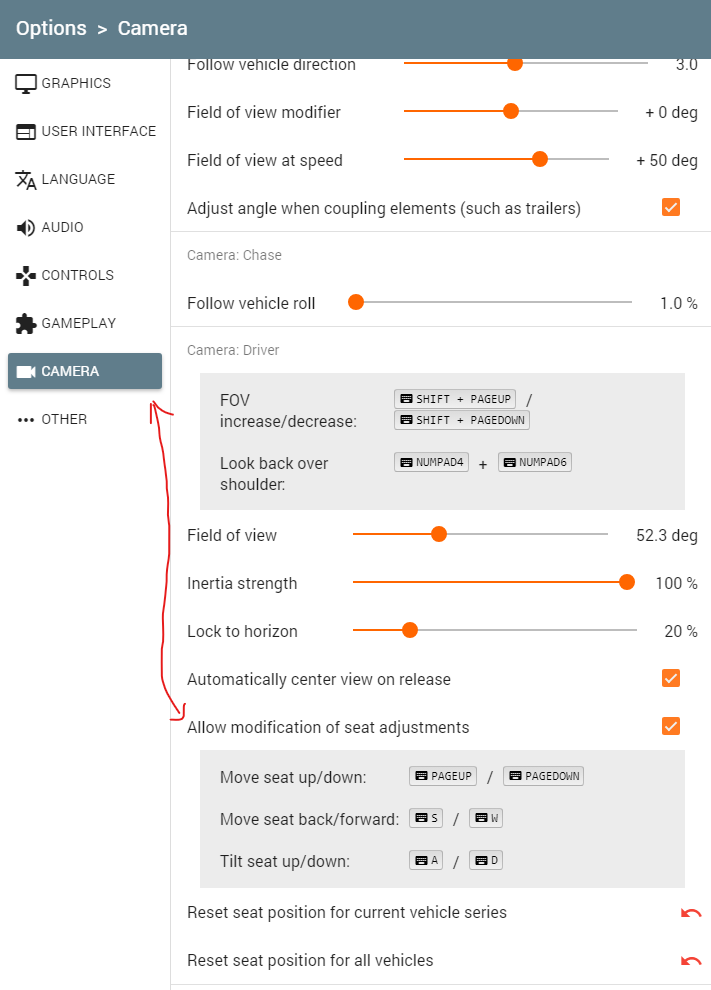This screenshot has height=990, width=711.
Task: Click the Follow vehicle roll slider handle
Action: tap(355, 303)
